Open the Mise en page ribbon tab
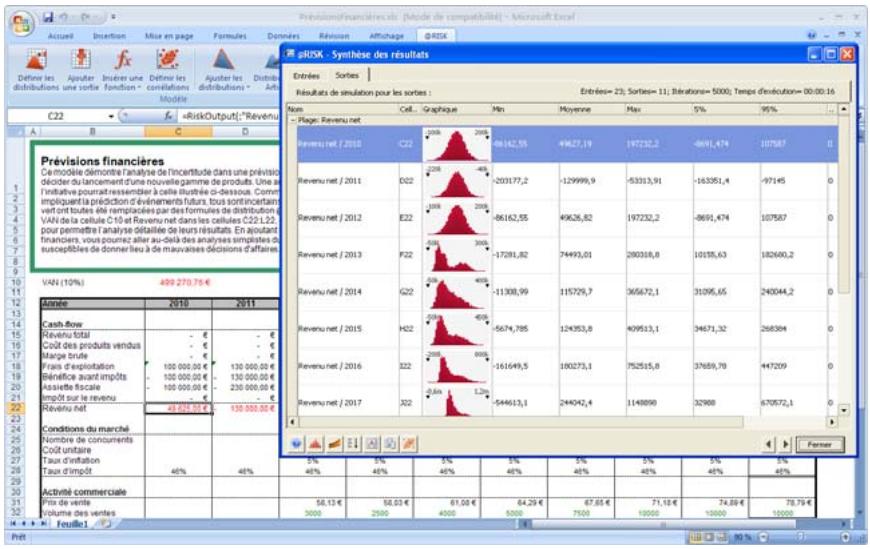Image resolution: width=870 pixels, height=549 pixels. 168,35
